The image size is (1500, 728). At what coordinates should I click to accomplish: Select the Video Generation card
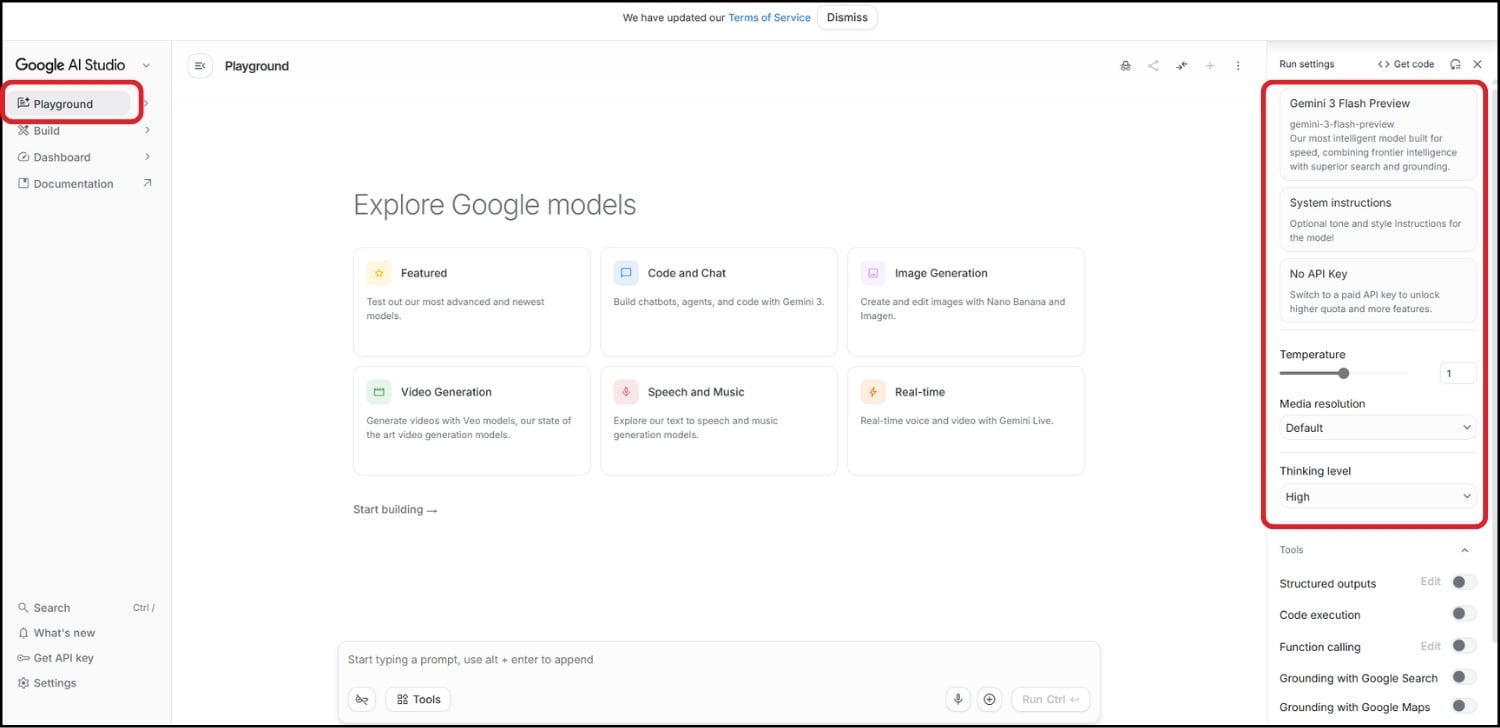click(471, 420)
